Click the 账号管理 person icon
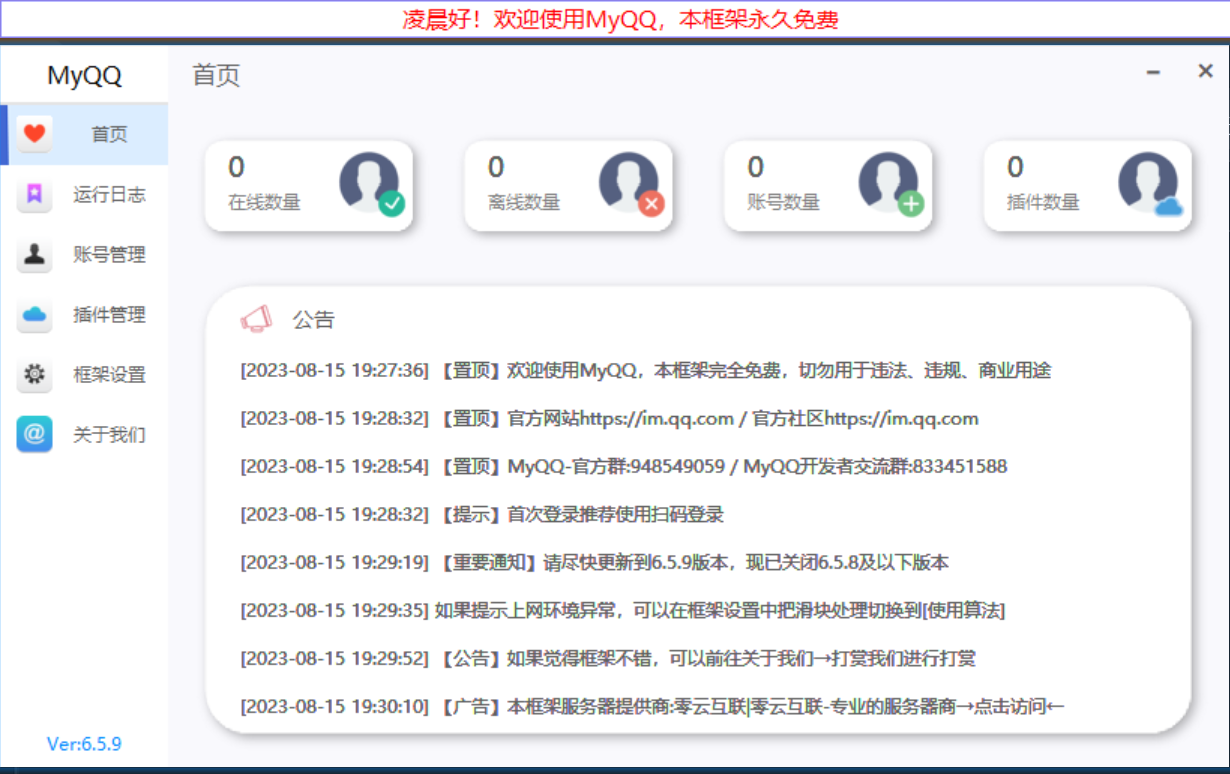1230x774 pixels. pyautogui.click(x=33, y=255)
